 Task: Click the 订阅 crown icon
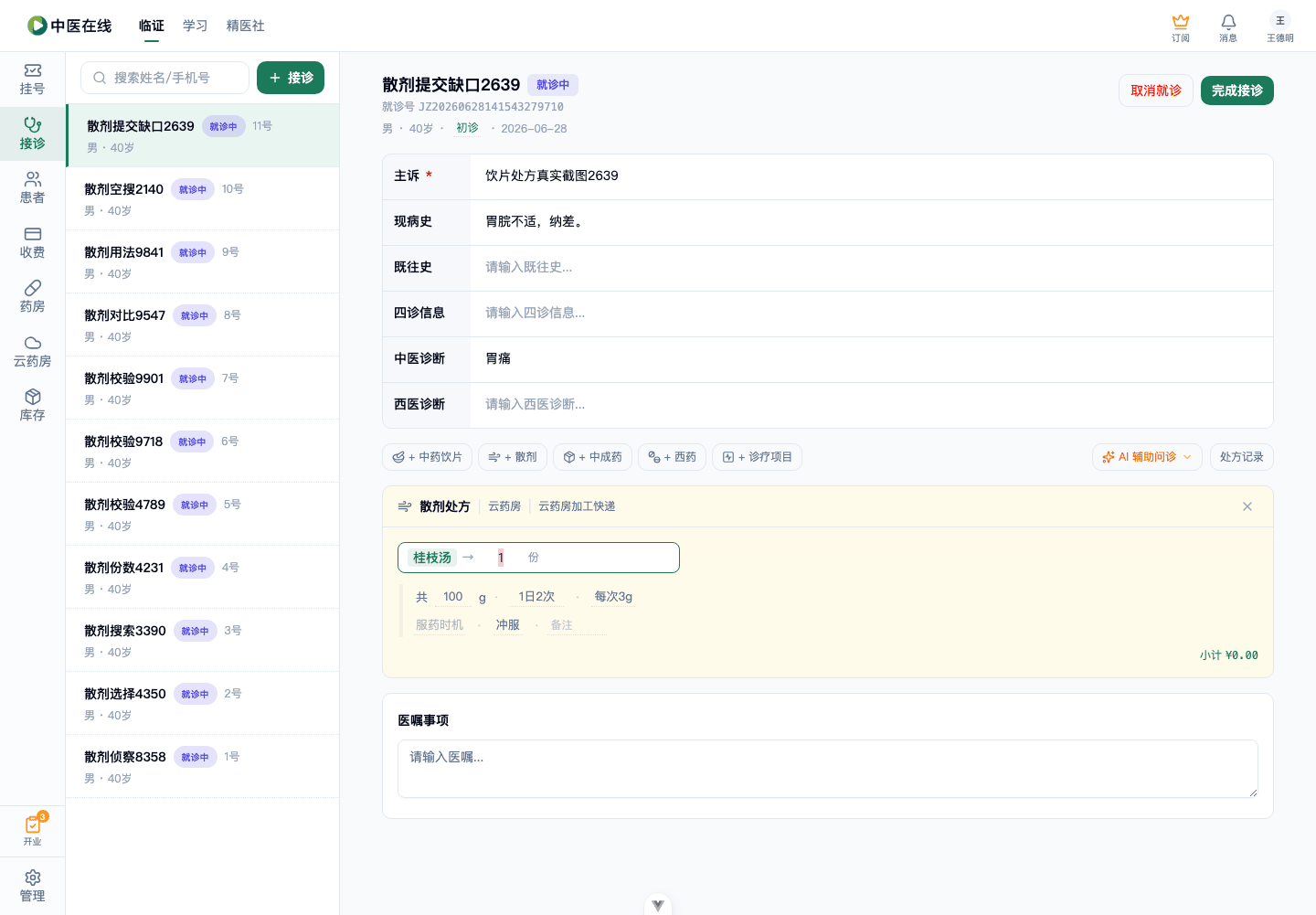pos(1181,27)
